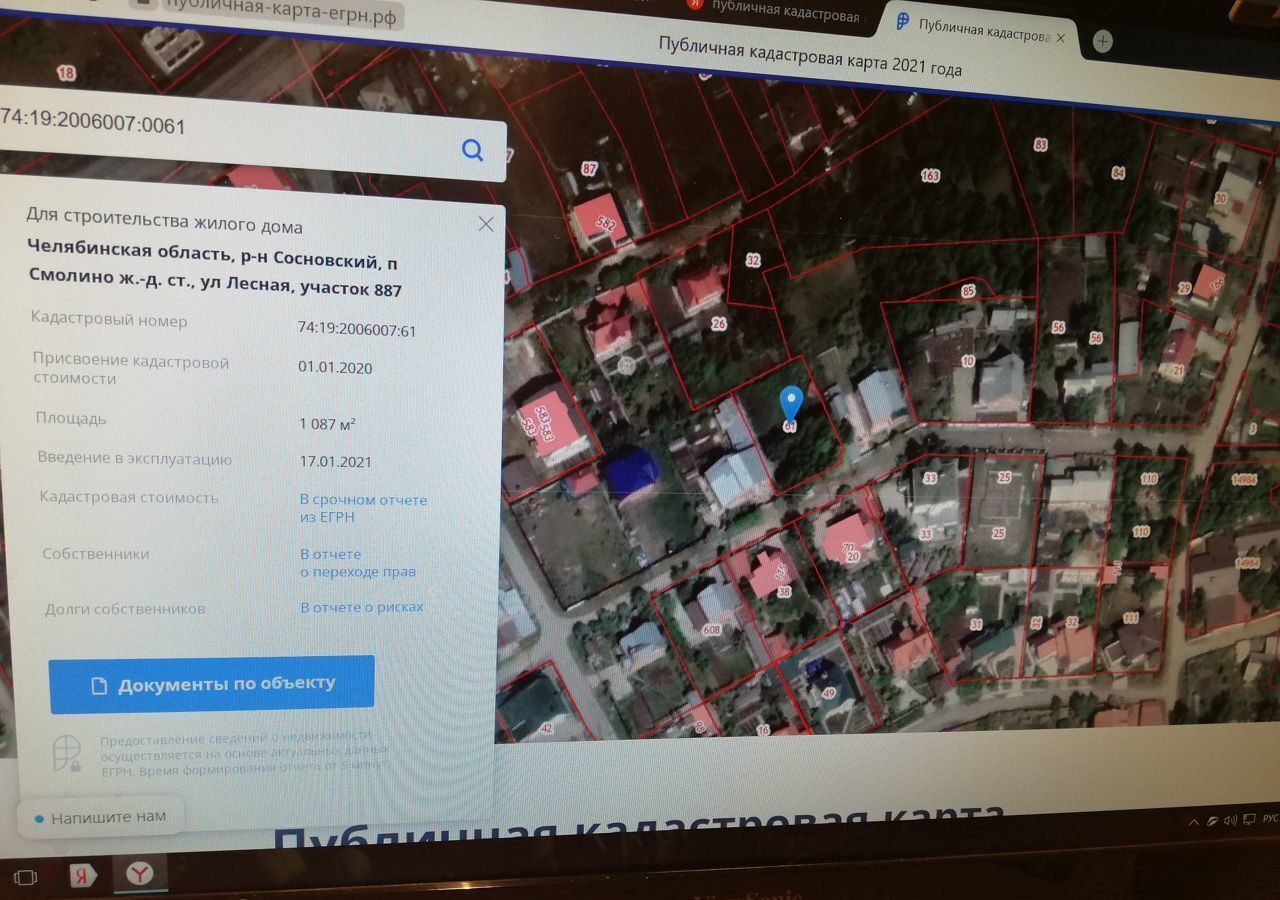Select map parcel labeled 21
Image resolution: width=1280 pixels, height=900 pixels.
coord(1179,370)
